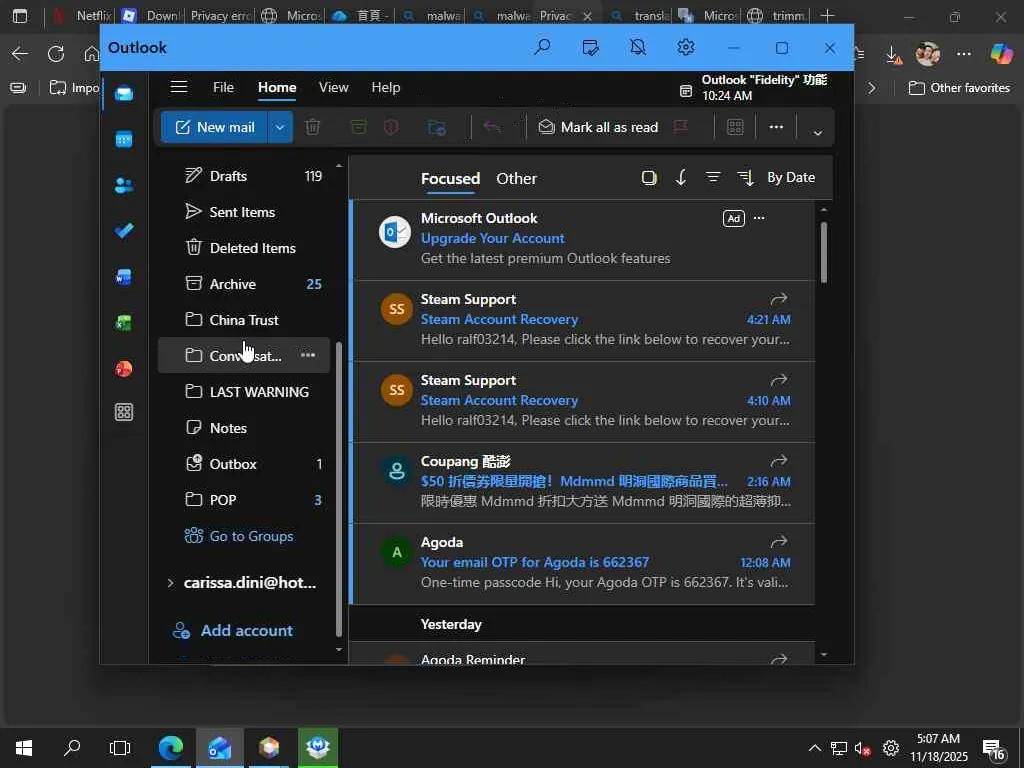Expand the carissa.dini@hot... account

(170, 583)
